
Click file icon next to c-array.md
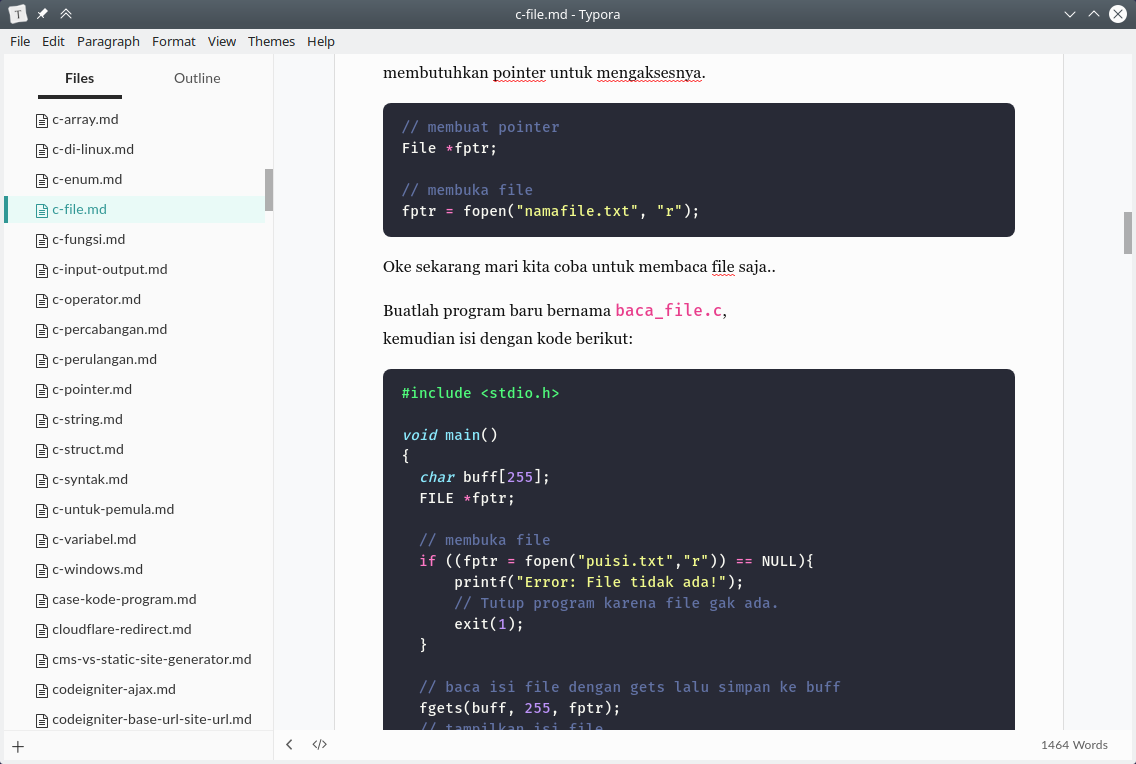click(42, 120)
